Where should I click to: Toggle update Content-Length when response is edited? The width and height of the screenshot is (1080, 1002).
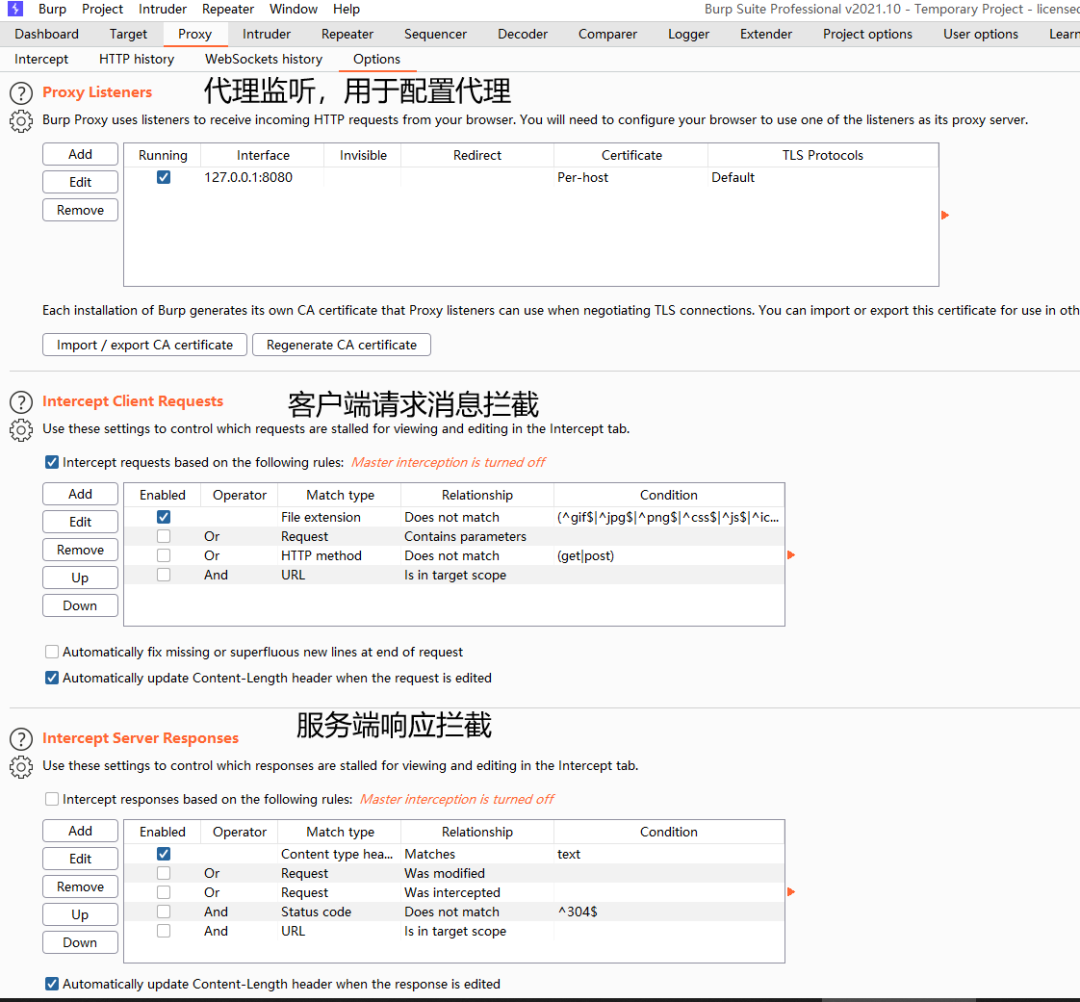pyautogui.click(x=52, y=983)
